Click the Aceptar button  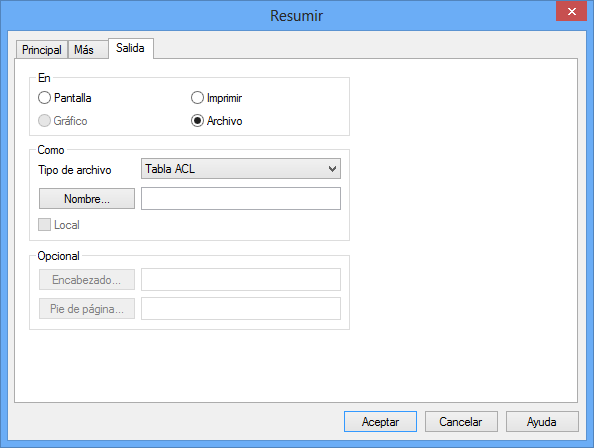pos(380,421)
